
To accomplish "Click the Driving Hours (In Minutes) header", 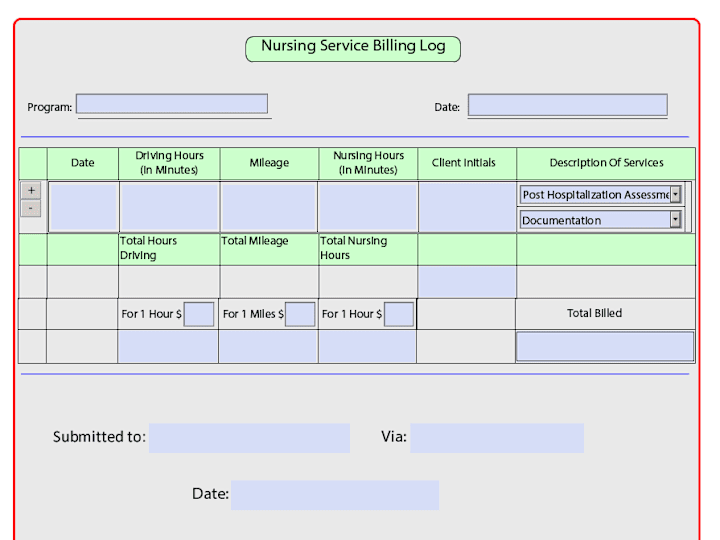I will (169, 163).
